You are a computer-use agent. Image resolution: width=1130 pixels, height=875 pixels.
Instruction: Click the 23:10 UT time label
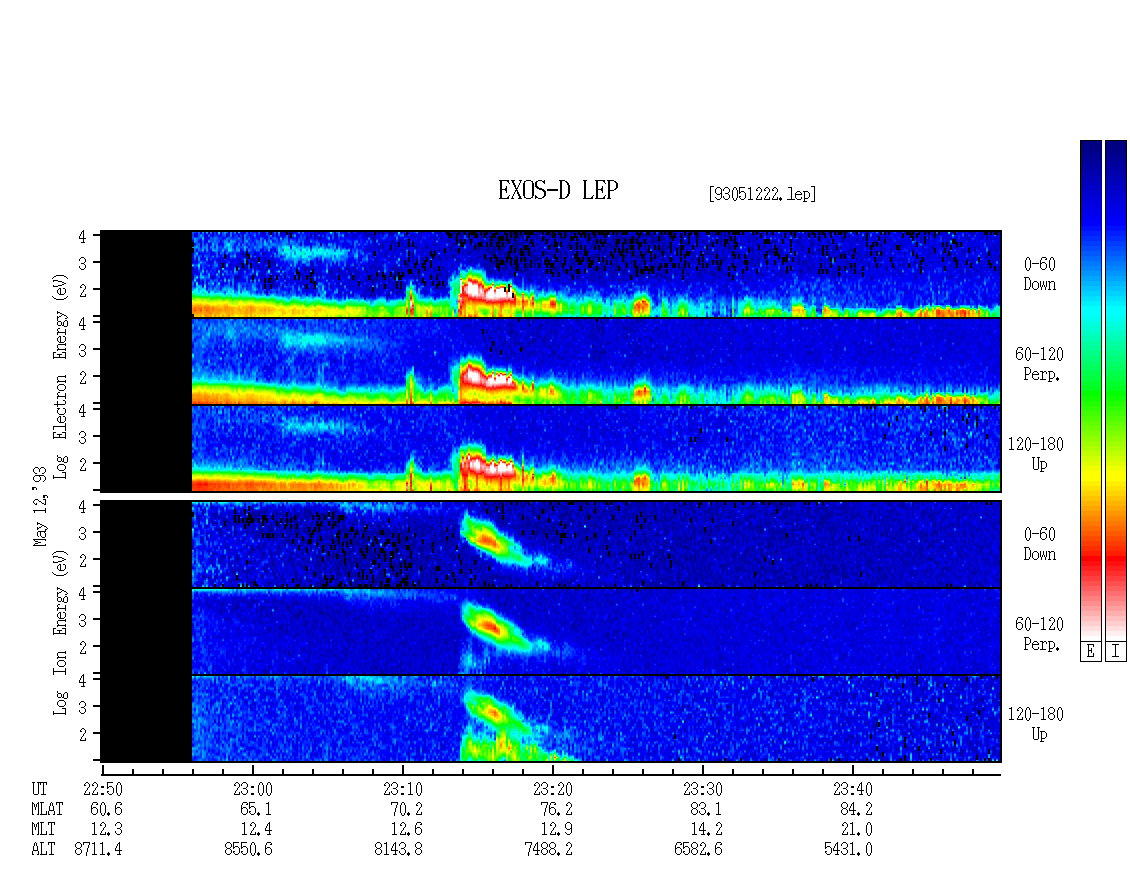[x=403, y=789]
